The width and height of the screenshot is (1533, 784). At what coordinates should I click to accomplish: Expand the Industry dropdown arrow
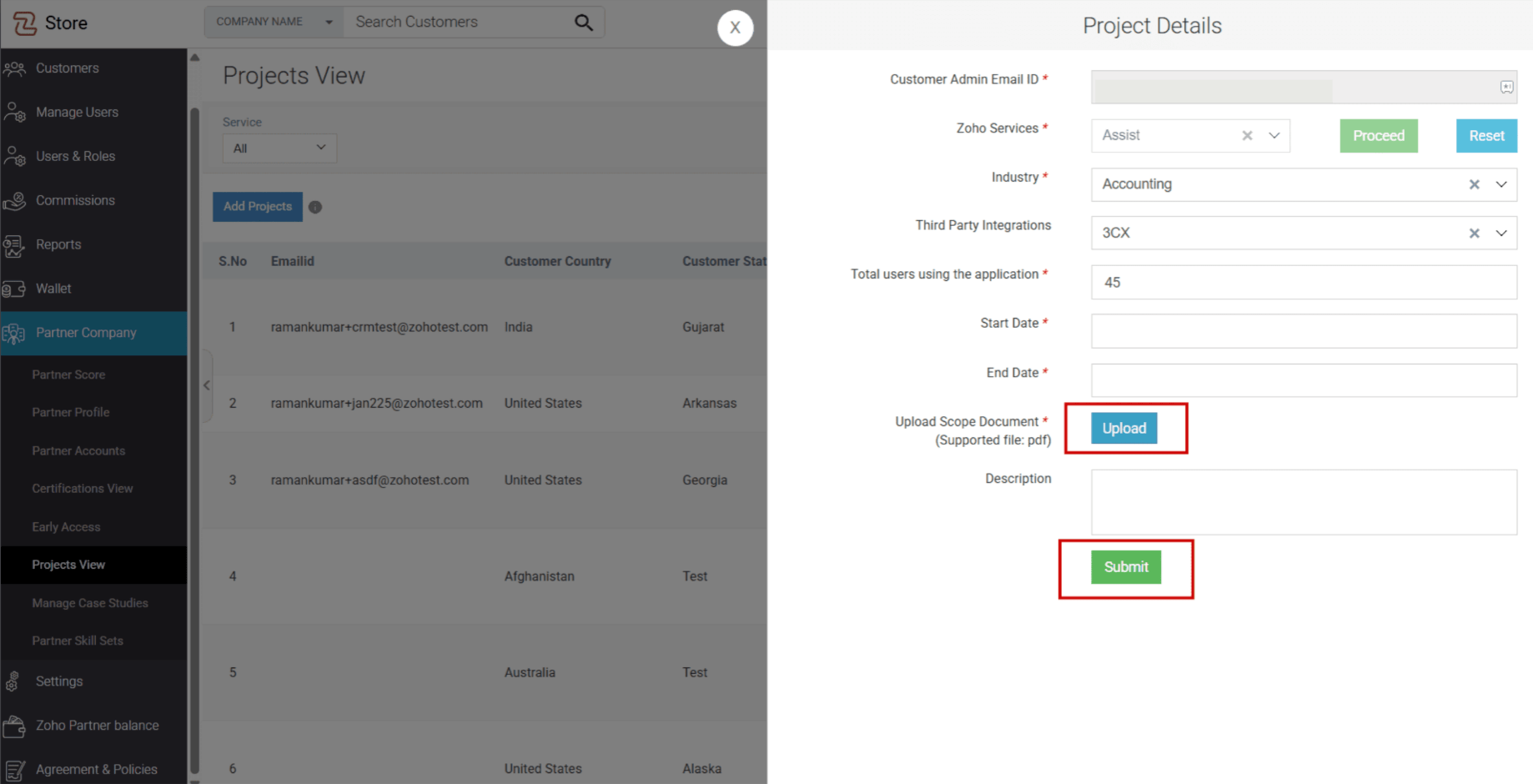(x=1501, y=184)
